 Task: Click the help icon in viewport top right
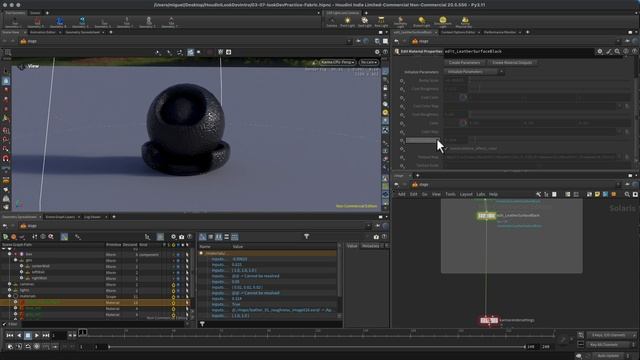pos(385,52)
